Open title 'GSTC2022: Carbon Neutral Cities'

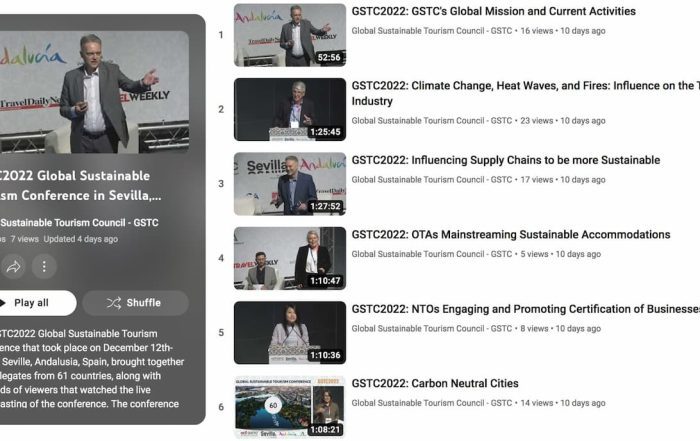coord(435,383)
